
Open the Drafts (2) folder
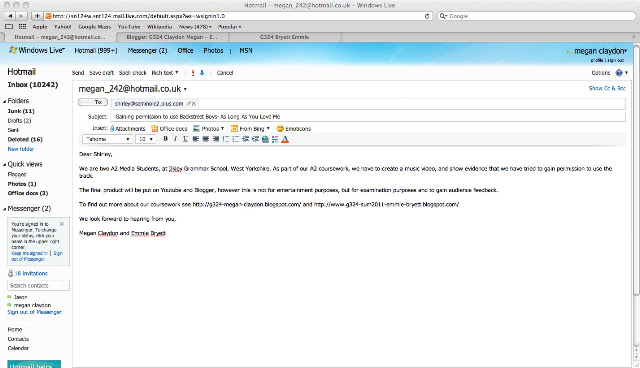[19, 121]
